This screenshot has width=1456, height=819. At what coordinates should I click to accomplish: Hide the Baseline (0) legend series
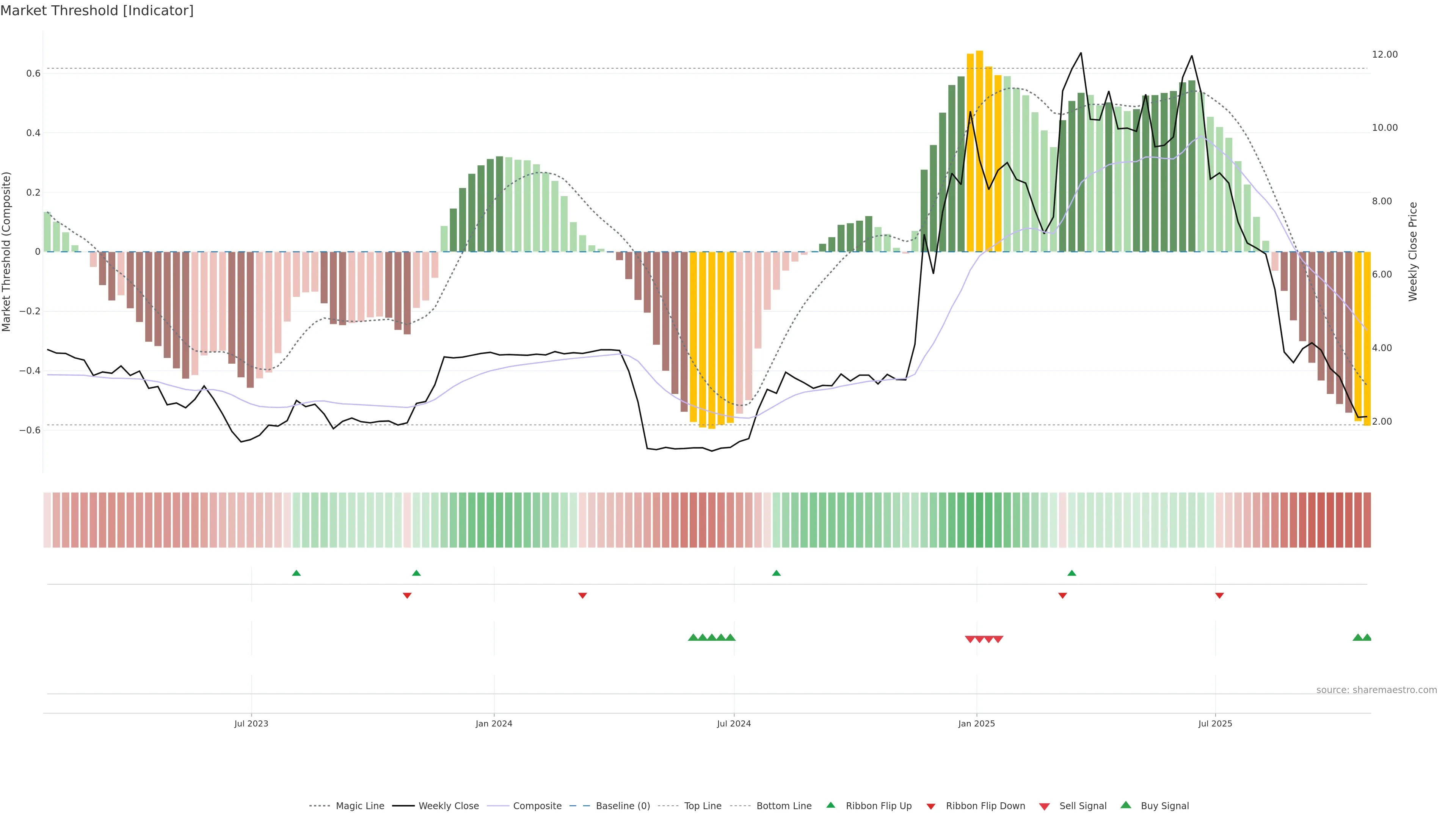coord(622,806)
